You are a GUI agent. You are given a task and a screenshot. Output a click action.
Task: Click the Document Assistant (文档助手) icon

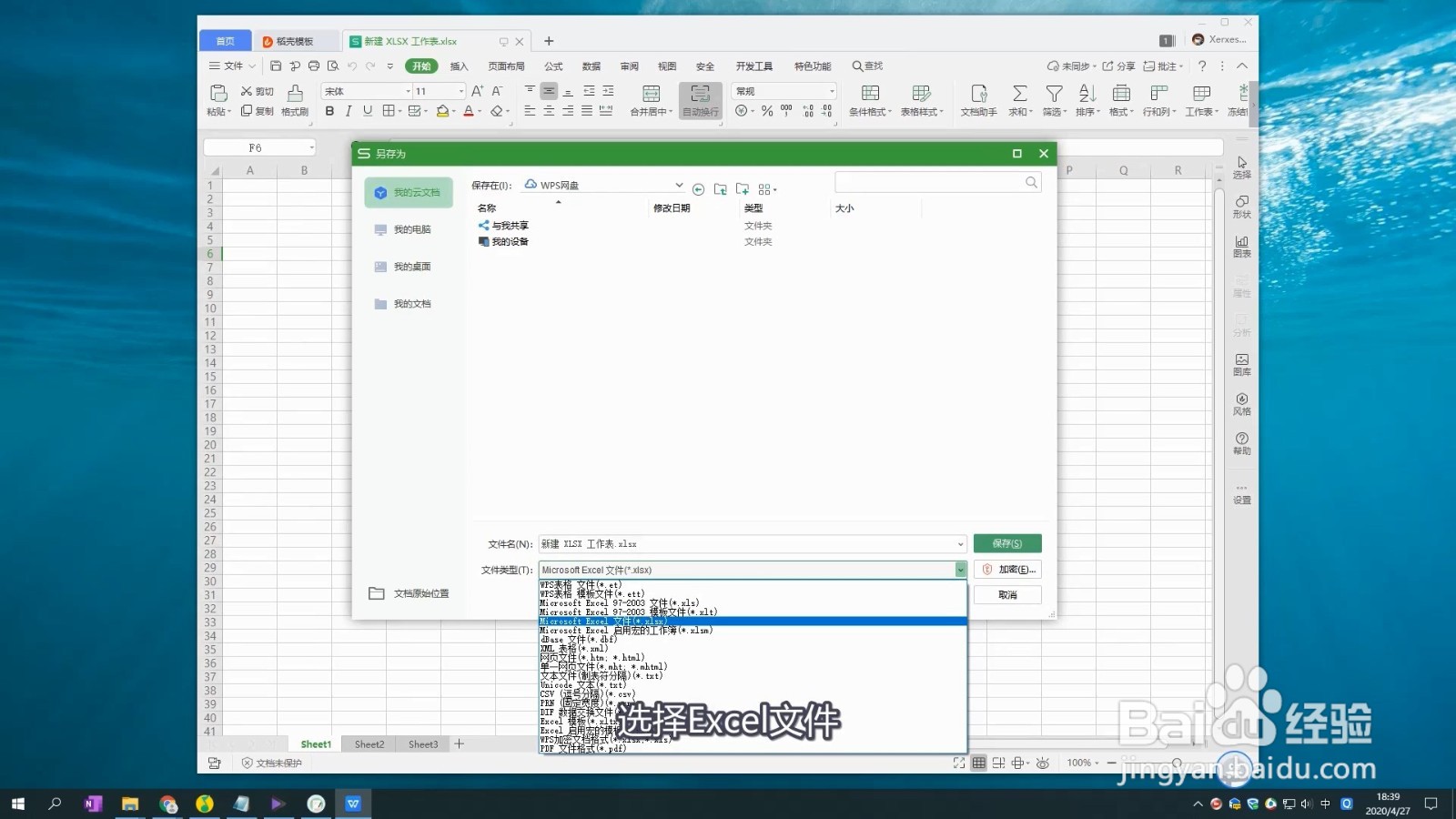pyautogui.click(x=979, y=94)
